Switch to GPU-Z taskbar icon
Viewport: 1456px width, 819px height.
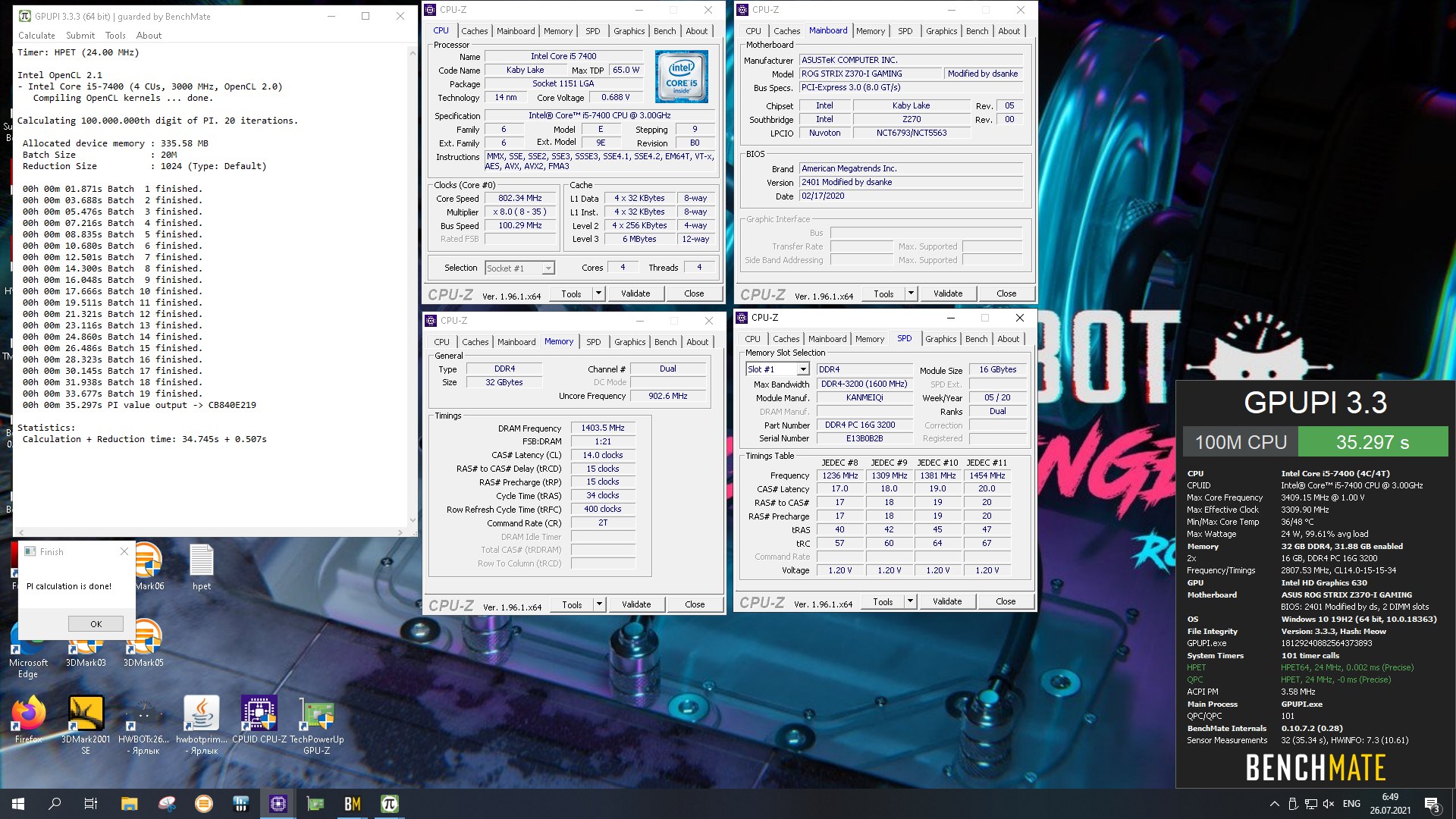click(x=315, y=804)
